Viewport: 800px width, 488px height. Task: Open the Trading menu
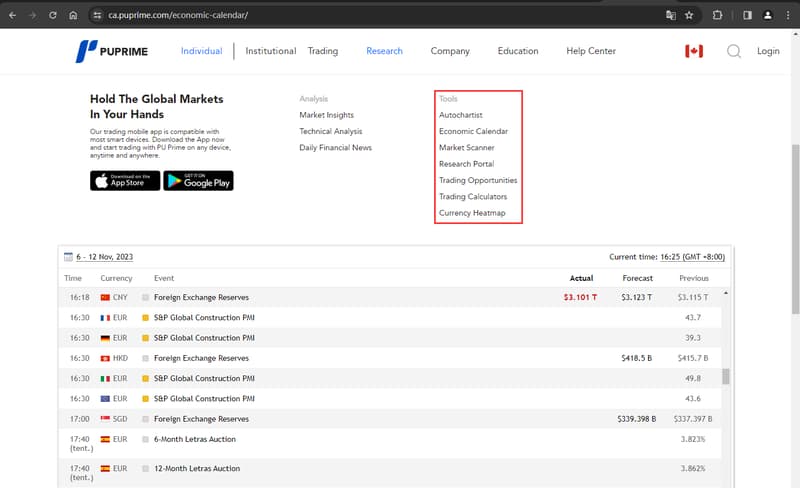point(322,51)
